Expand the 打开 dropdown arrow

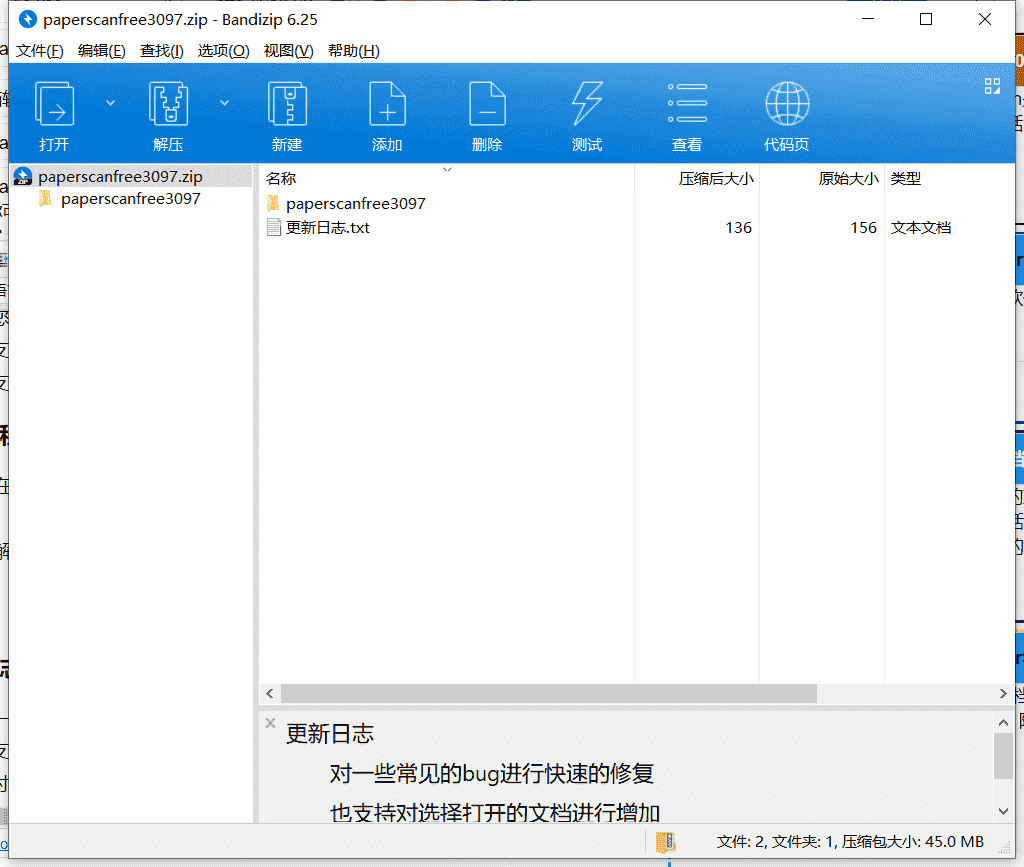pyautogui.click(x=110, y=102)
